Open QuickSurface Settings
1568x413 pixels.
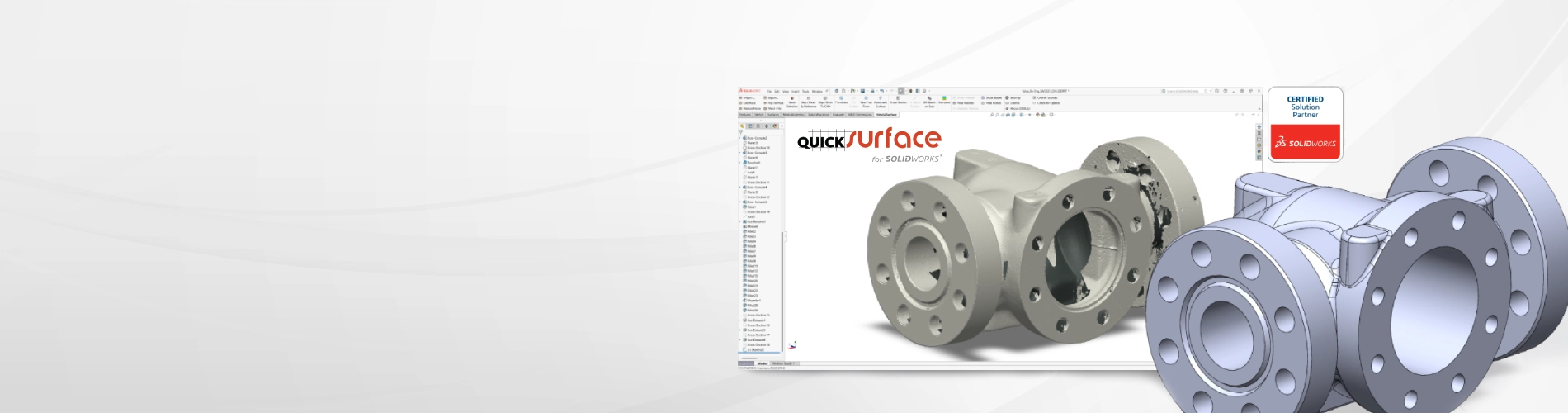(1013, 97)
